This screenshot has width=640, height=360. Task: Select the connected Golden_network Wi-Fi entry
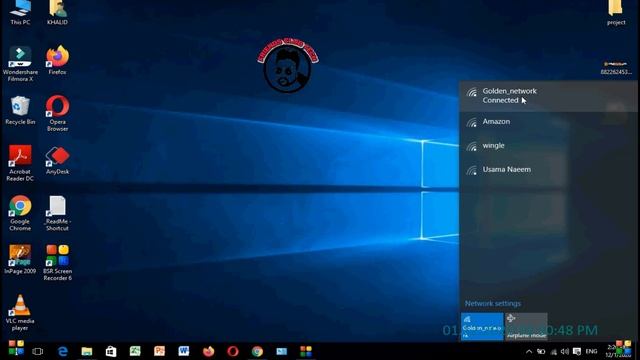pos(548,96)
